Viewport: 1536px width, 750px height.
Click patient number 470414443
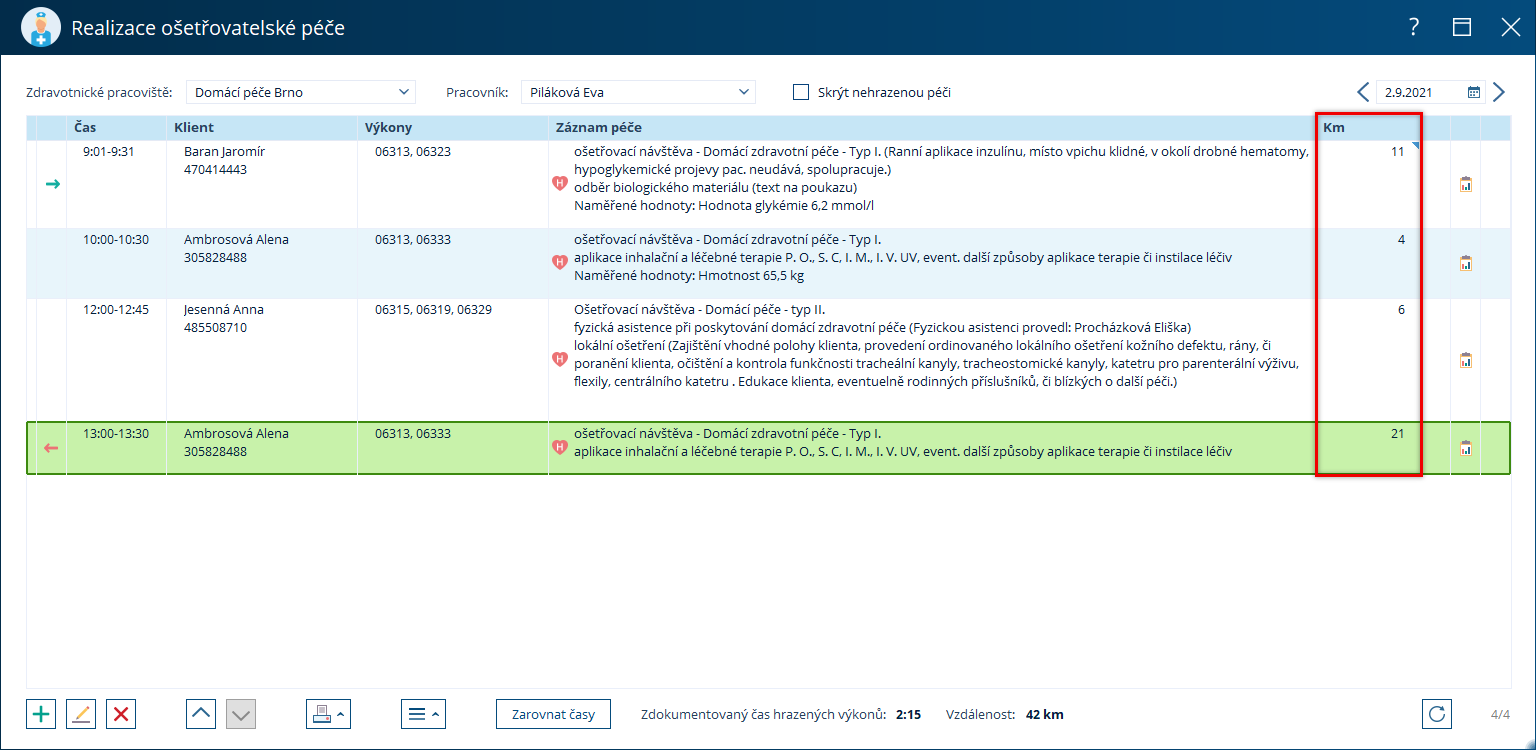[x=215, y=170]
